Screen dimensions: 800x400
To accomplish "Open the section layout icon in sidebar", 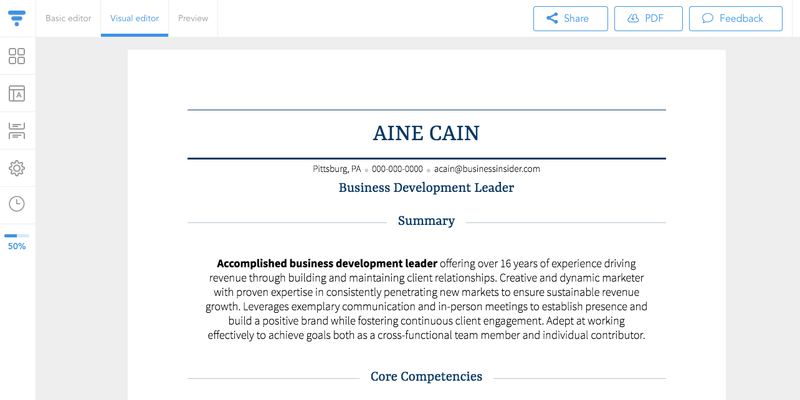I will 17,131.
